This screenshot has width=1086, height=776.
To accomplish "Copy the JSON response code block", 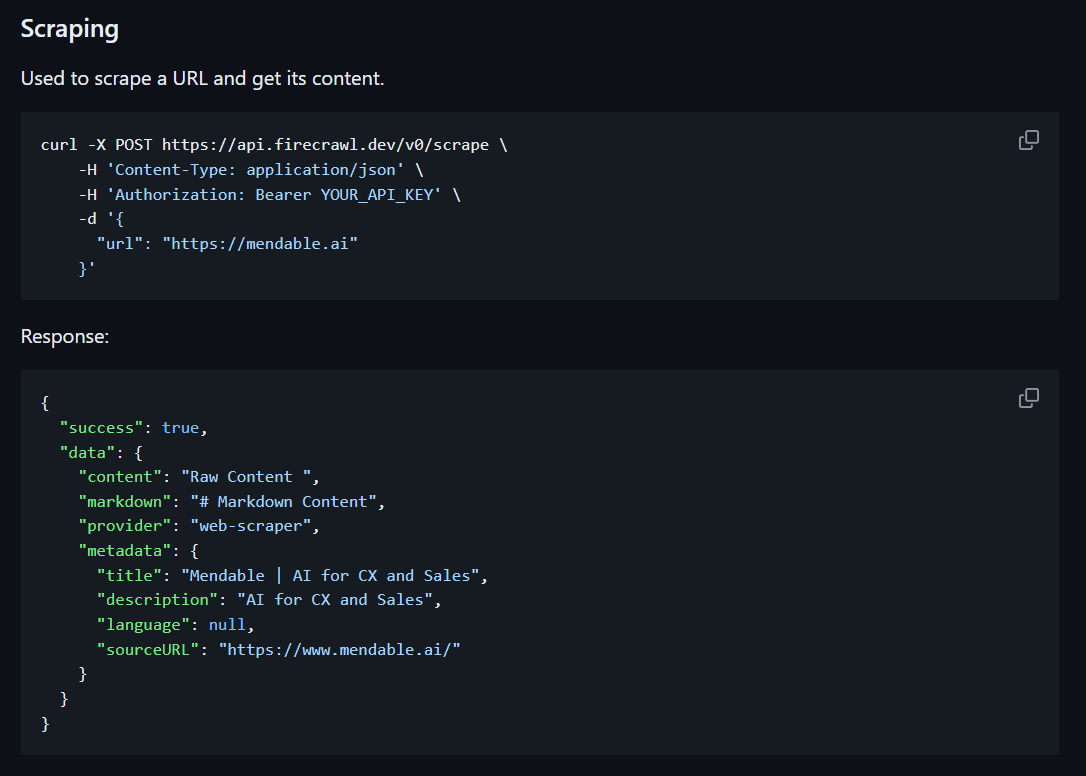I will (x=1028, y=398).
